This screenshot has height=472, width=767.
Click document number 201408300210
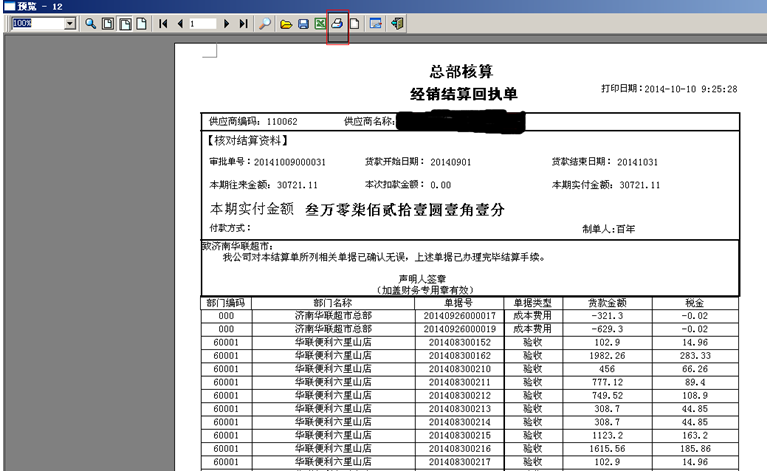point(460,368)
